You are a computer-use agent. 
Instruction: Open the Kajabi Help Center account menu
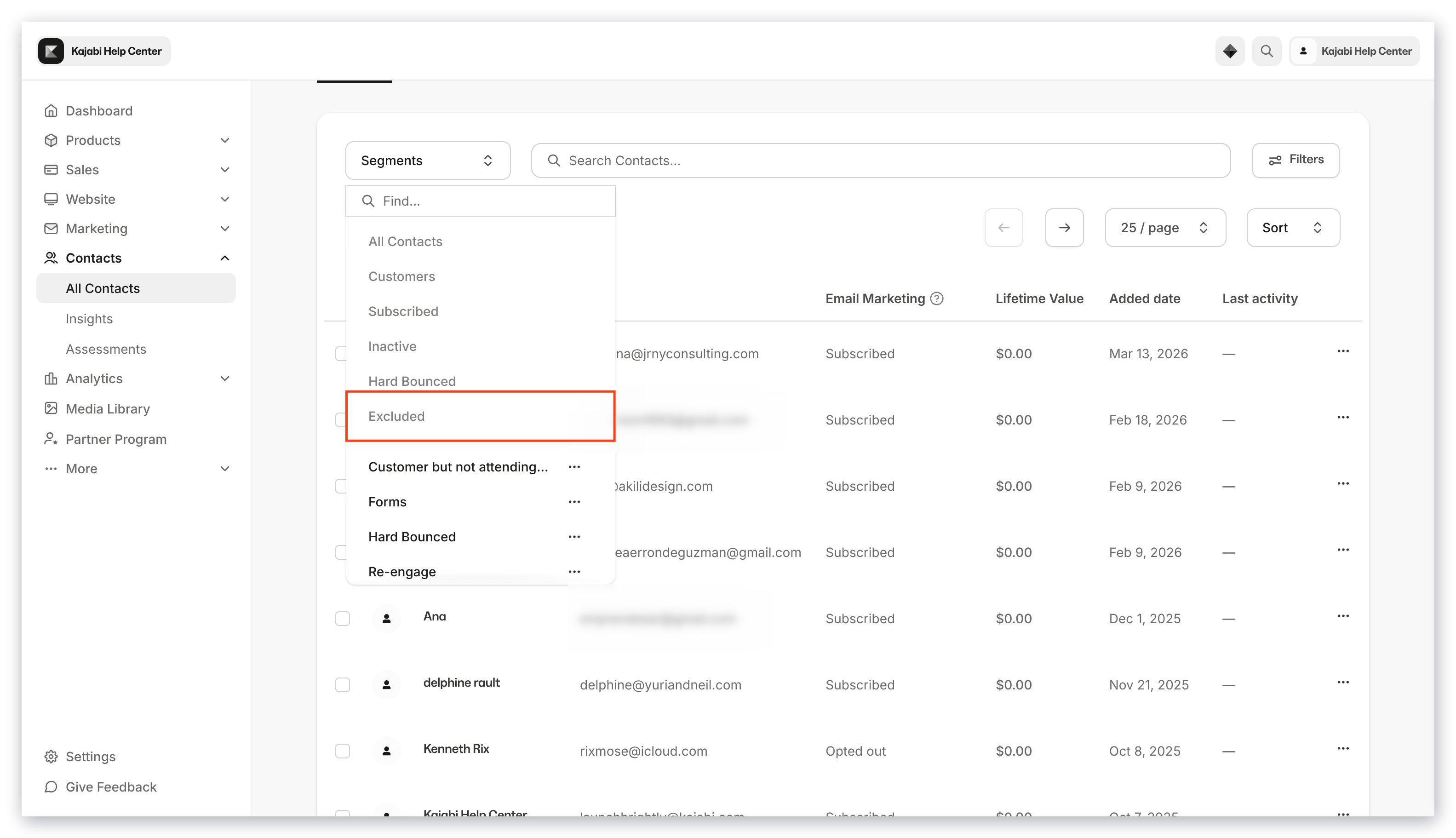(1354, 51)
